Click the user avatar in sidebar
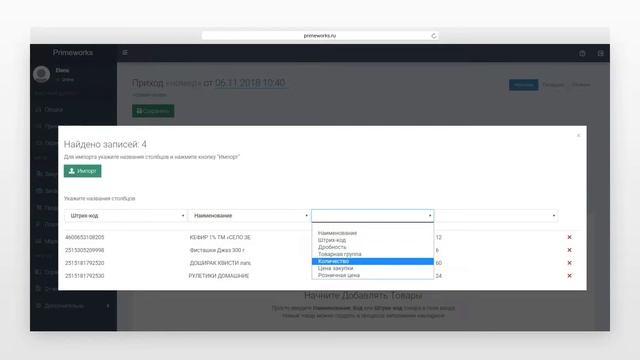Viewport: 640px width, 360px height. [x=42, y=74]
